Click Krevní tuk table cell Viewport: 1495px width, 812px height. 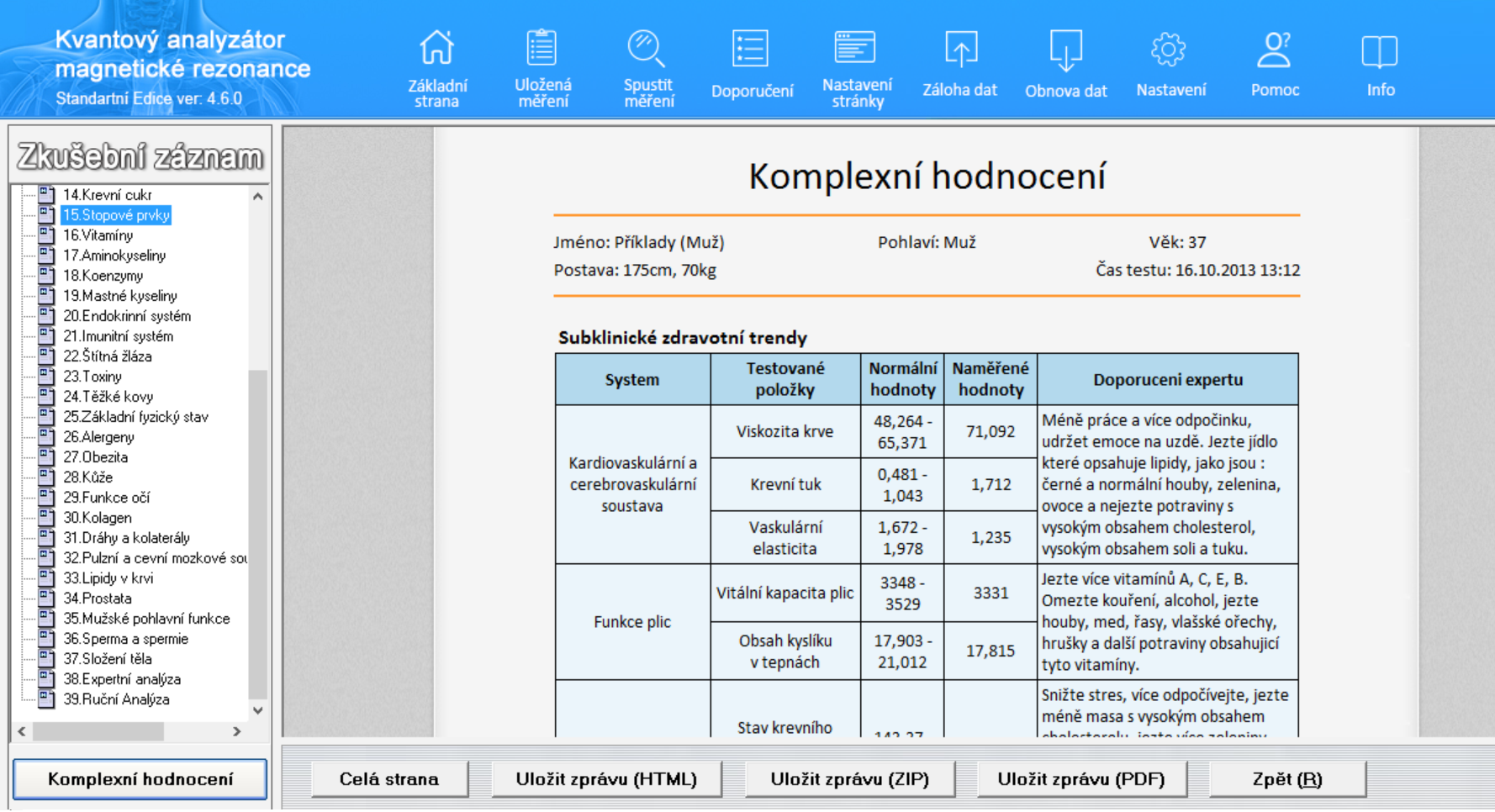[785, 484]
